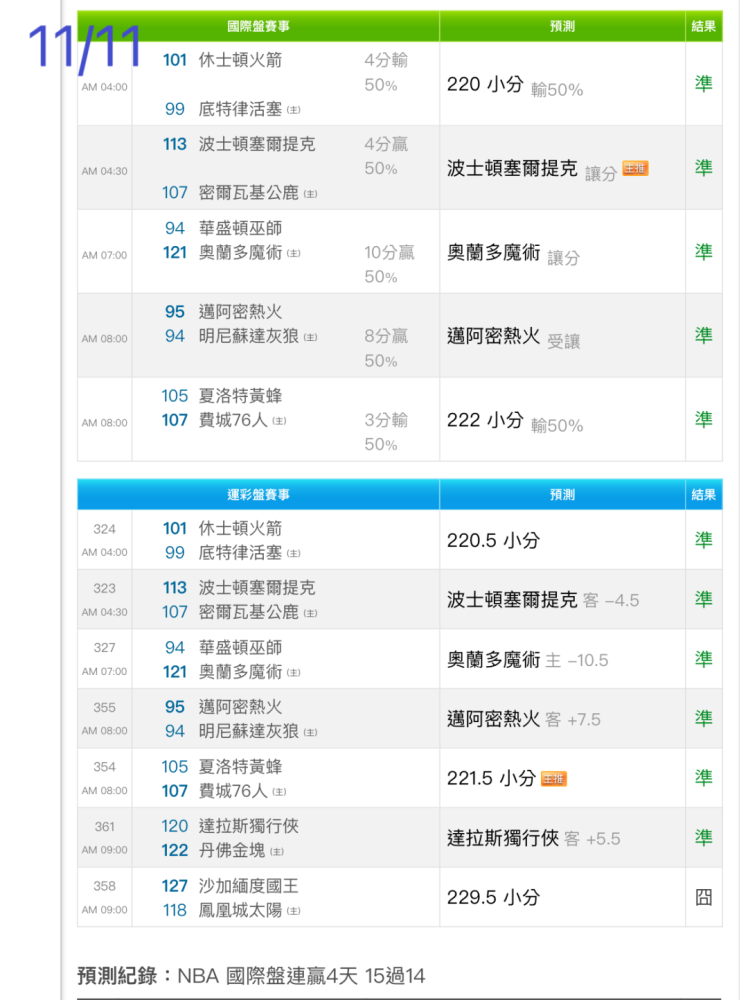Click game number 355

[x=105, y=707]
